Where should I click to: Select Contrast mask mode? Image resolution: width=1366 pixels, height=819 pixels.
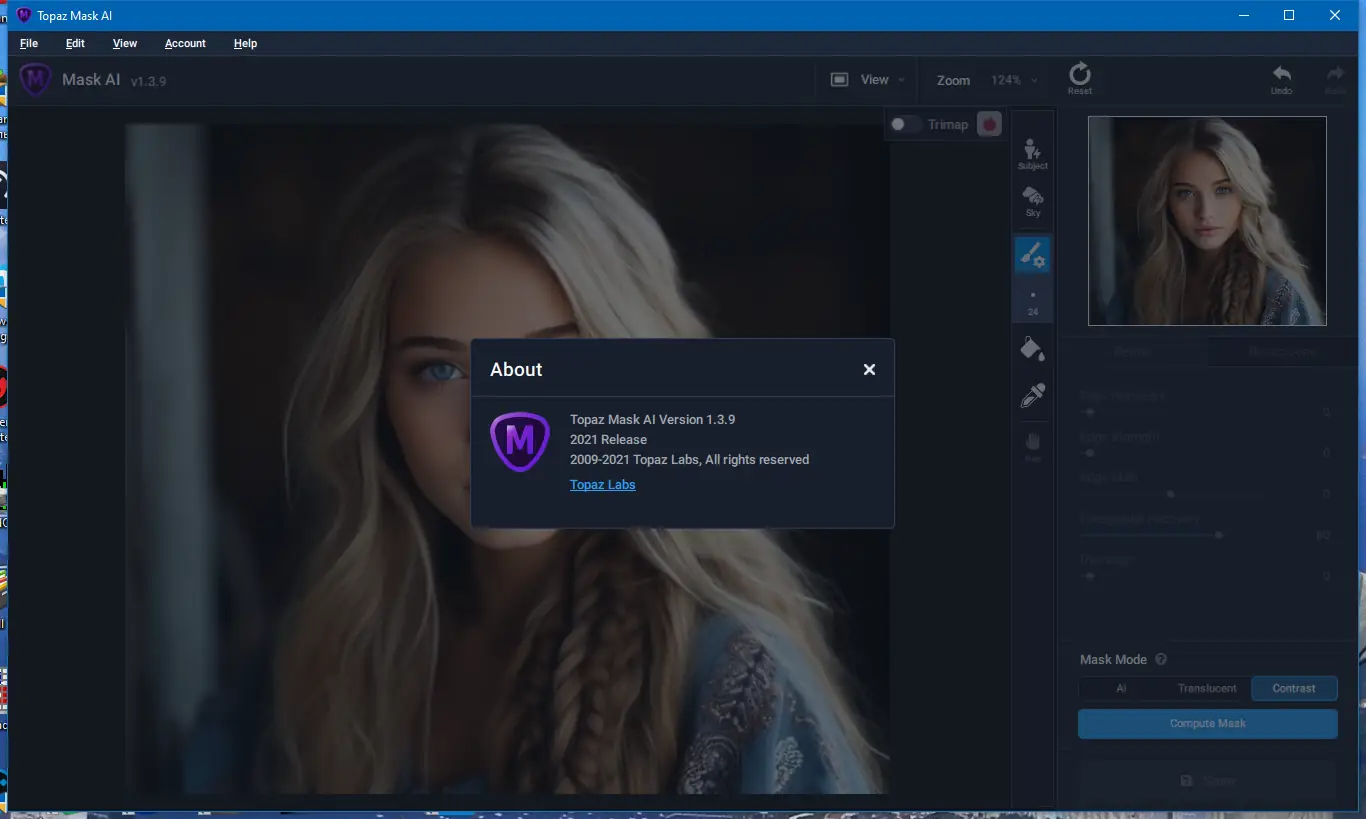tap(1294, 688)
